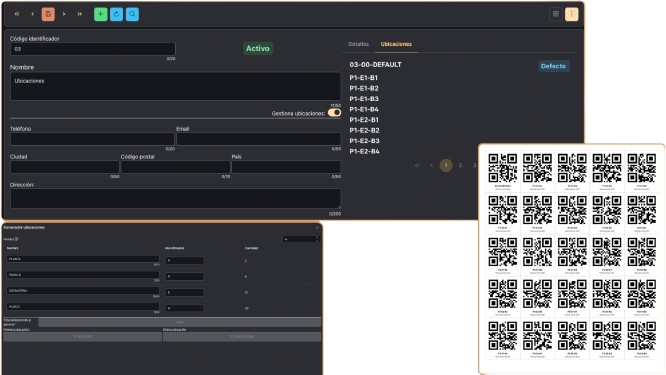Click the Defecto badge
Viewport: 666px width, 375px height.
point(553,66)
